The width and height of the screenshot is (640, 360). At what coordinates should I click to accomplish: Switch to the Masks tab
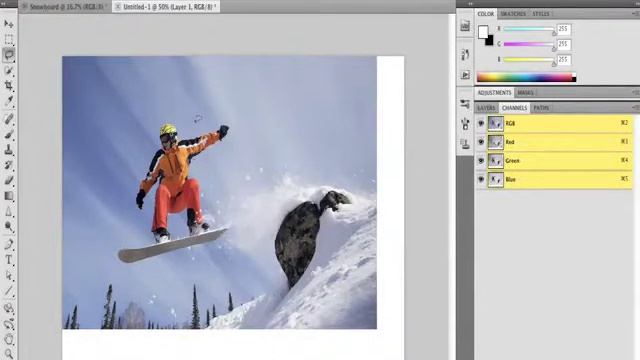tap(525, 93)
